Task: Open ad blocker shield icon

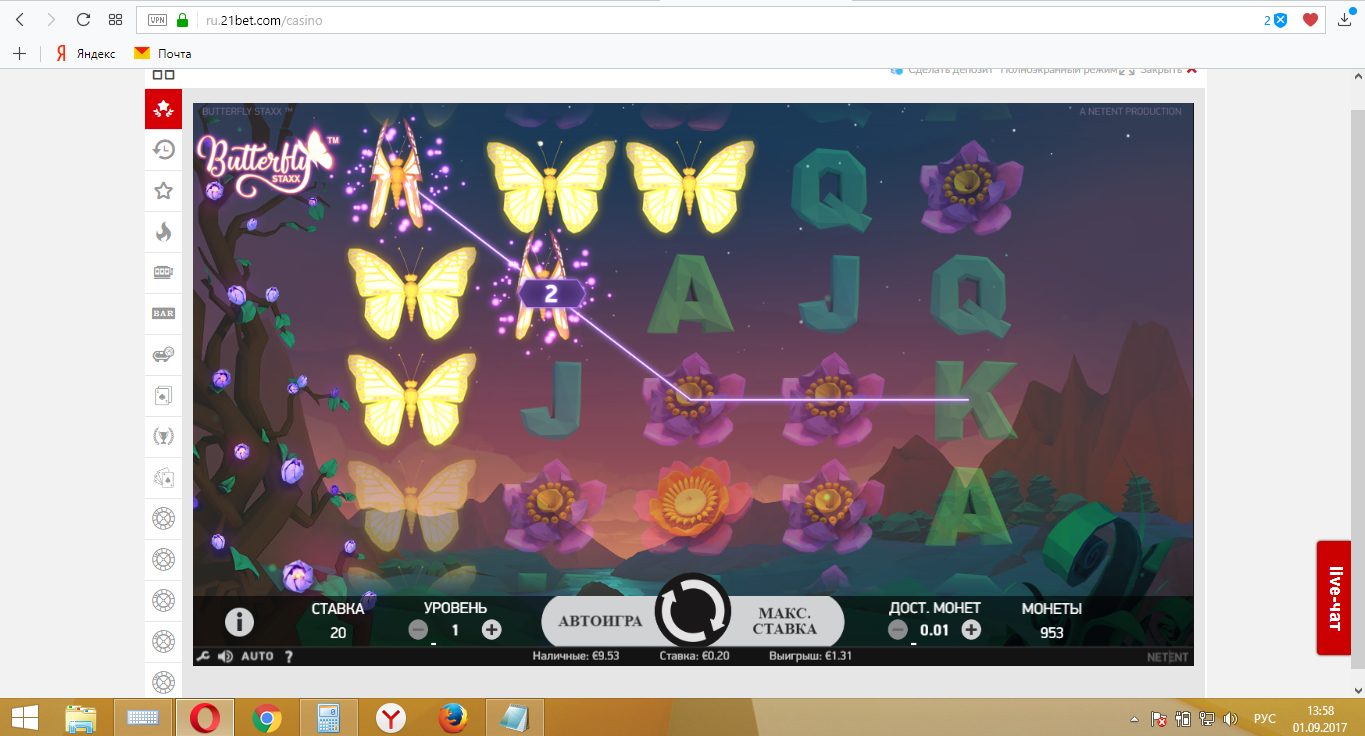Action: click(1279, 20)
